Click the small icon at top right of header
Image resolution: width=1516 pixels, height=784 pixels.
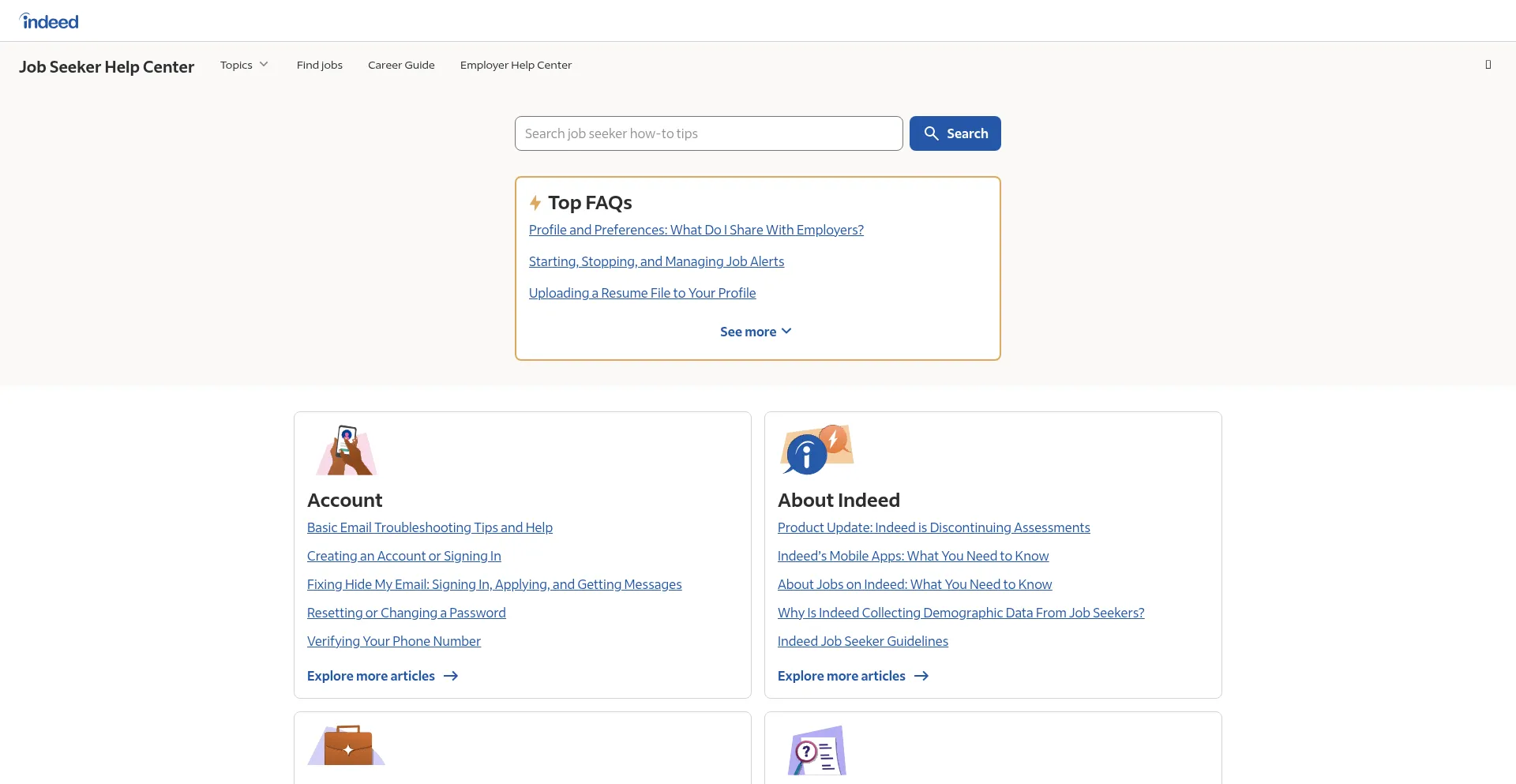(x=1488, y=65)
